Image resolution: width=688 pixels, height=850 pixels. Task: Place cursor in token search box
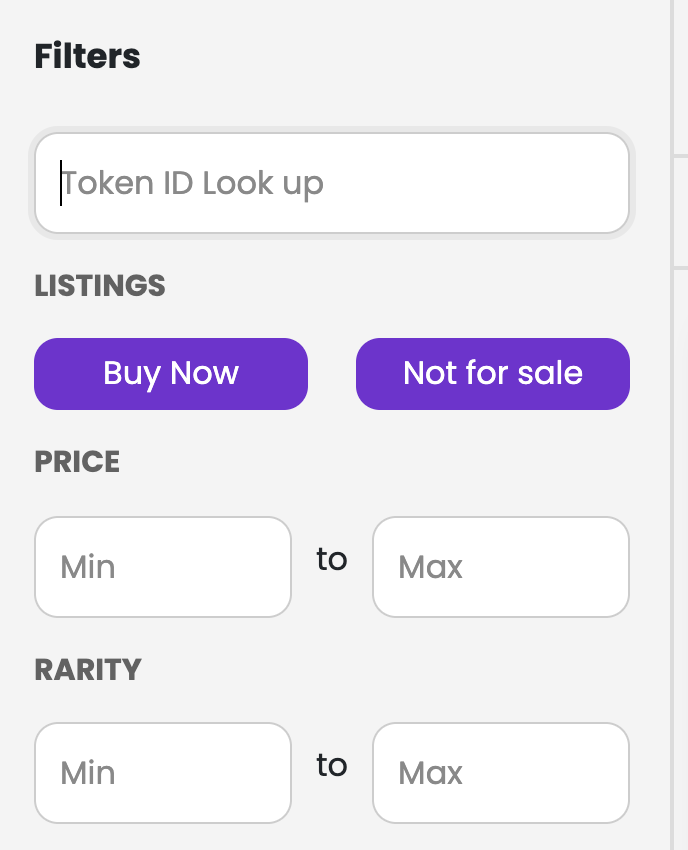click(332, 183)
